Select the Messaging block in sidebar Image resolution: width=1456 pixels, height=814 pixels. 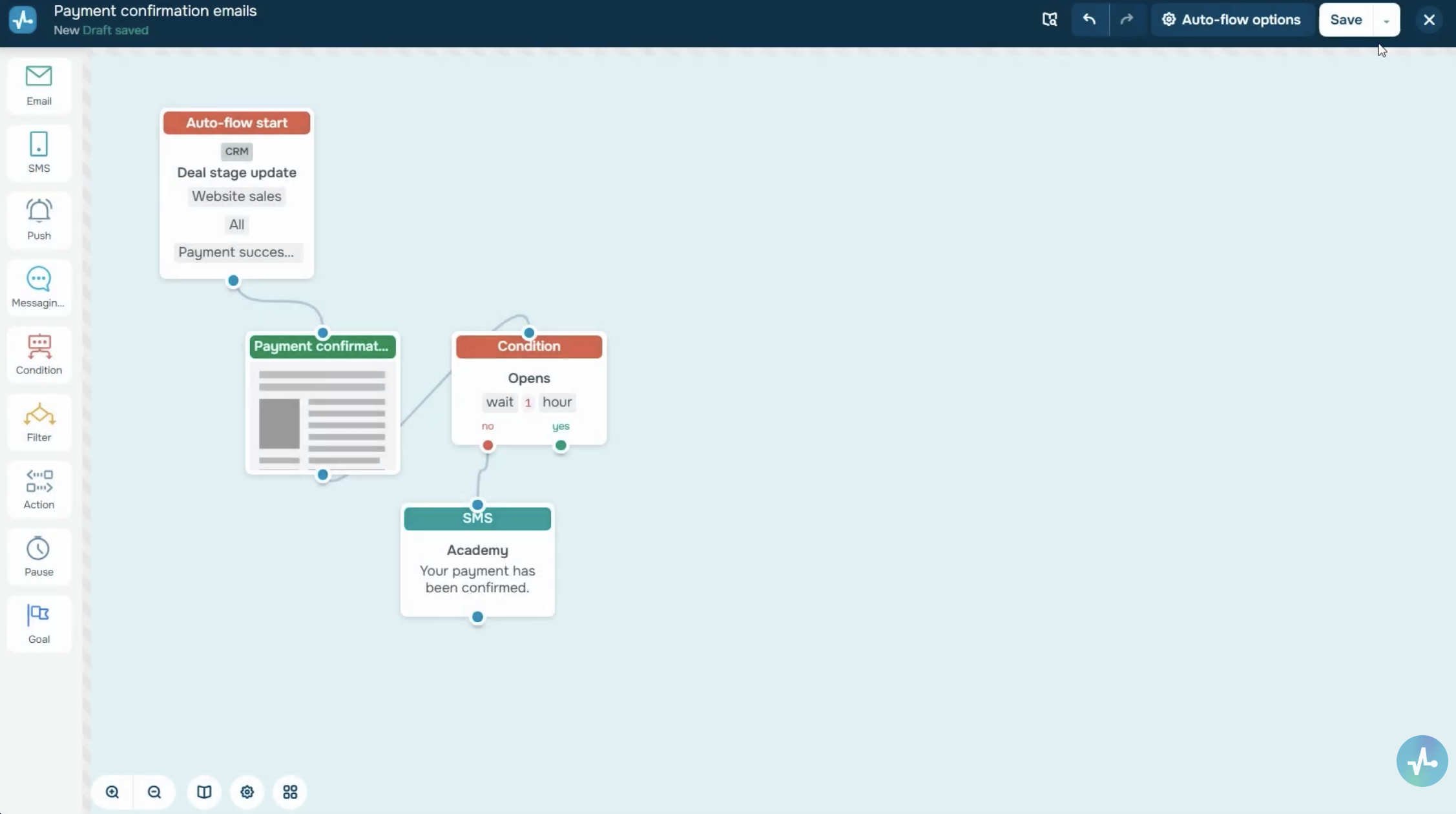[x=39, y=287]
